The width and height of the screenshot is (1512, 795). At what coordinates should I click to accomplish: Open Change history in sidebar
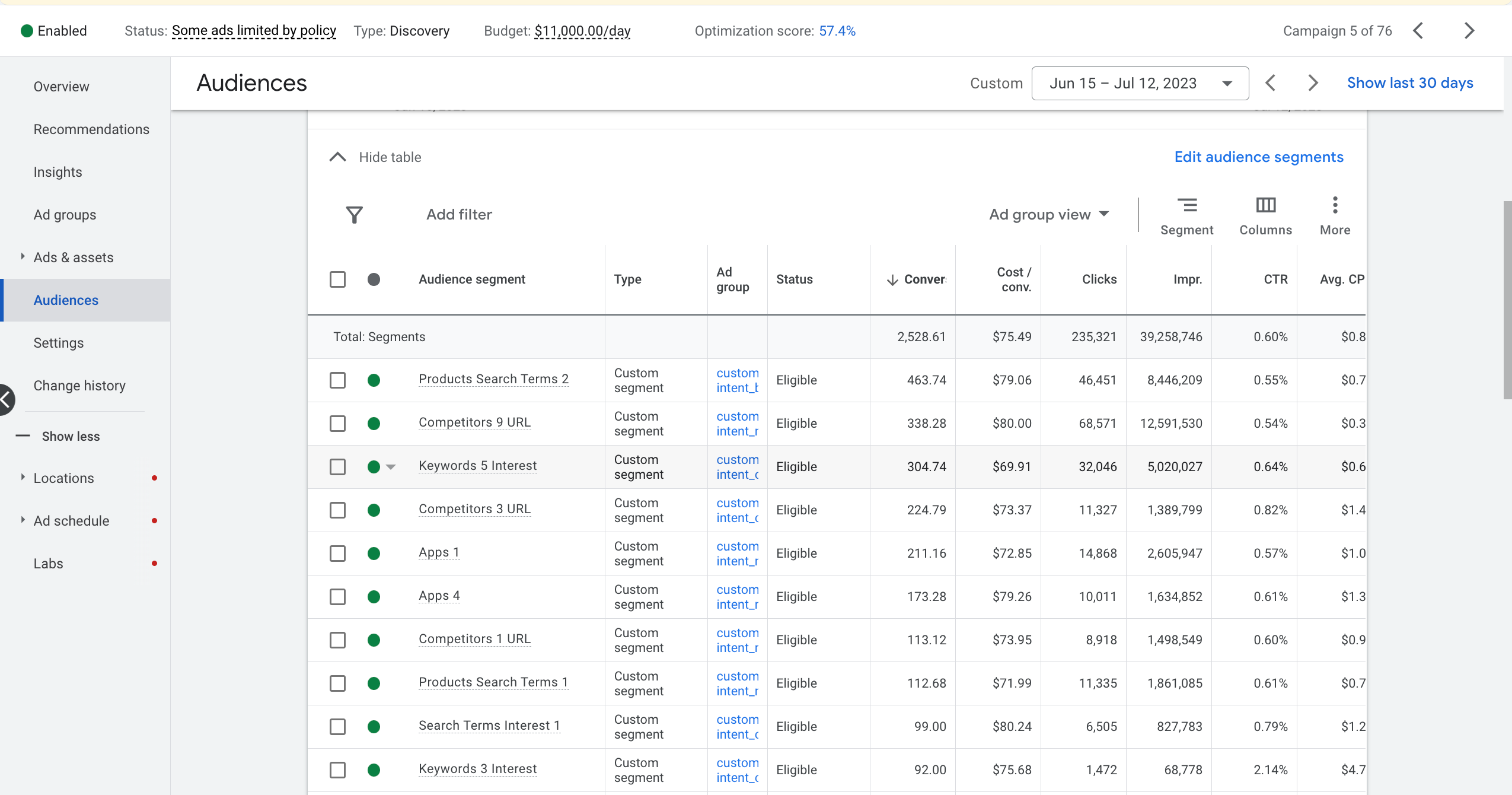(79, 386)
